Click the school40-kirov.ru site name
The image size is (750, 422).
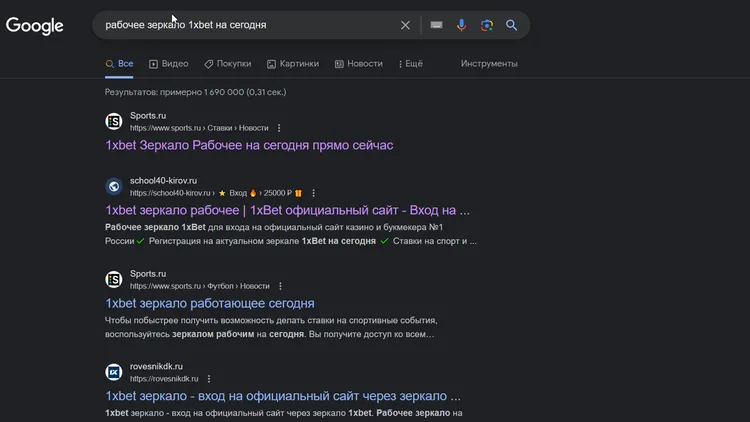(164, 181)
